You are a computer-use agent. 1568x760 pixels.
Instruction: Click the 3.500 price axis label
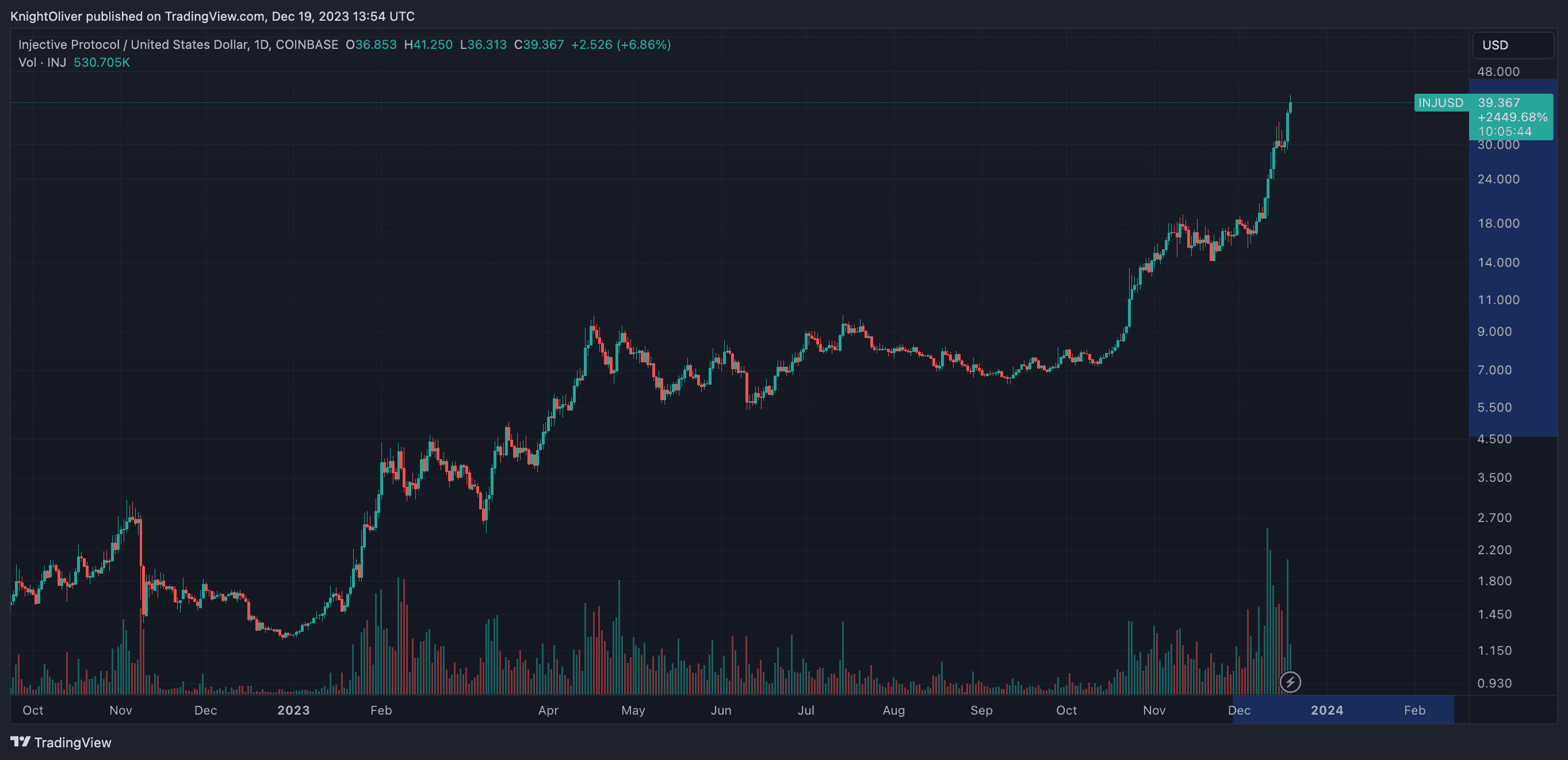(1494, 477)
